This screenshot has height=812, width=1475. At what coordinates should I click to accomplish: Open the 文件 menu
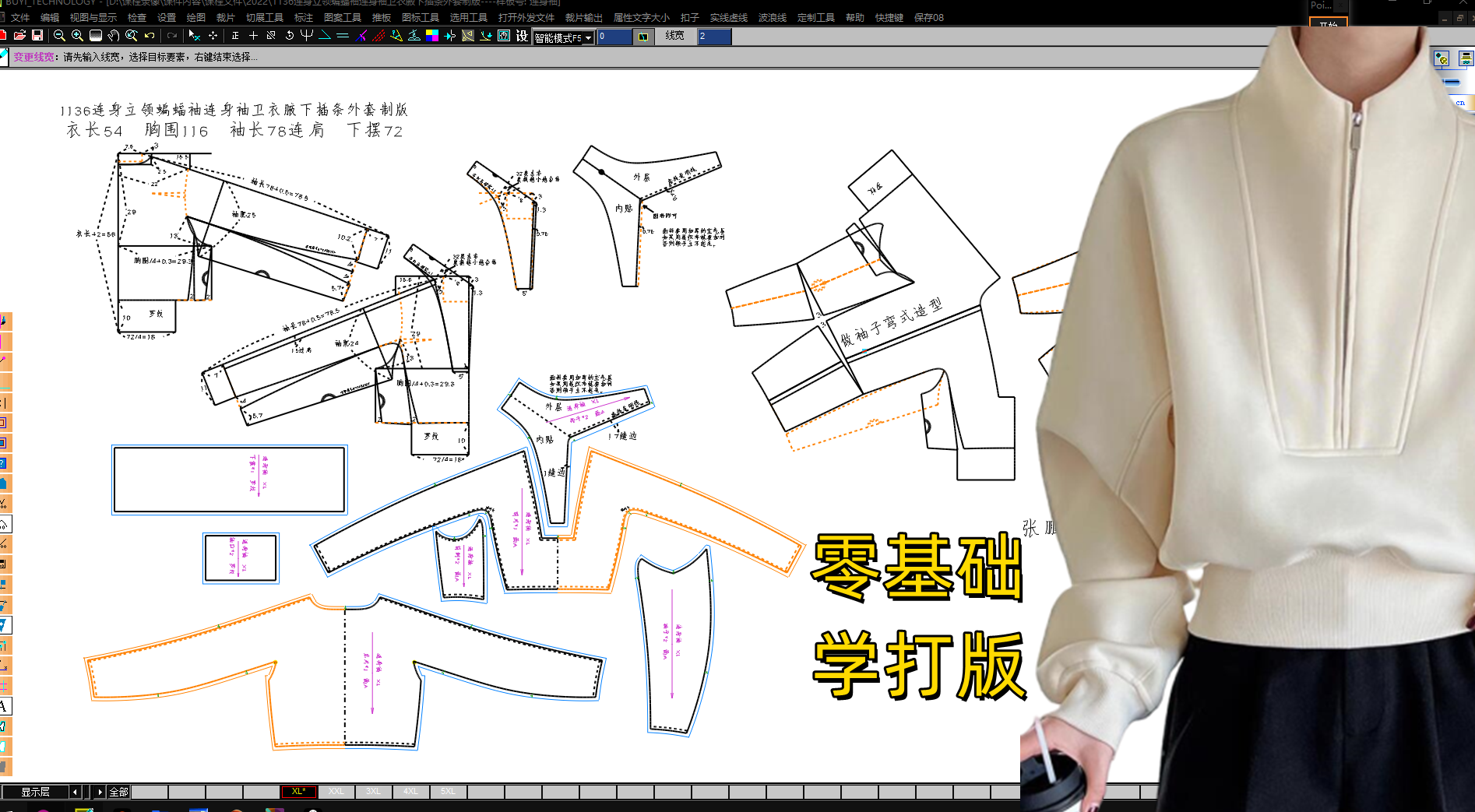20,17
